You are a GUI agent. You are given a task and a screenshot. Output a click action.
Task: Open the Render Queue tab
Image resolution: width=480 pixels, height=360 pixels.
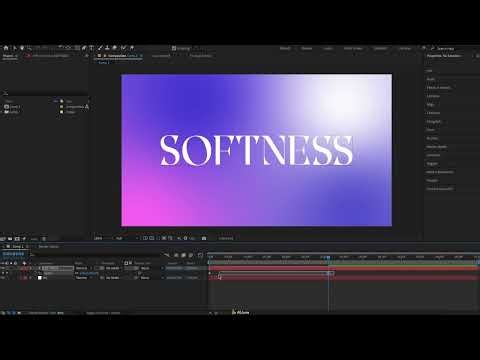tap(48, 246)
